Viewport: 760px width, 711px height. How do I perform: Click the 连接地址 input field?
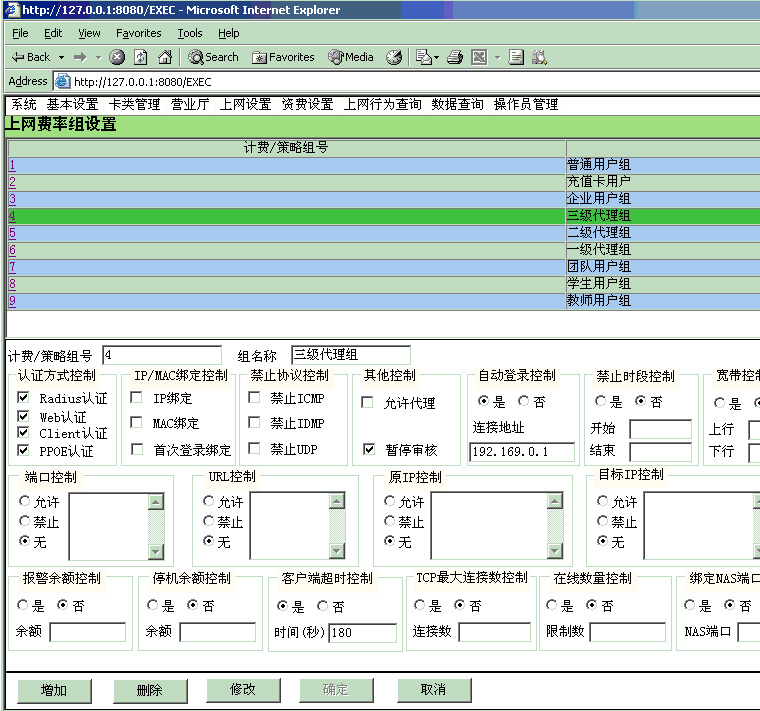[x=522, y=451]
